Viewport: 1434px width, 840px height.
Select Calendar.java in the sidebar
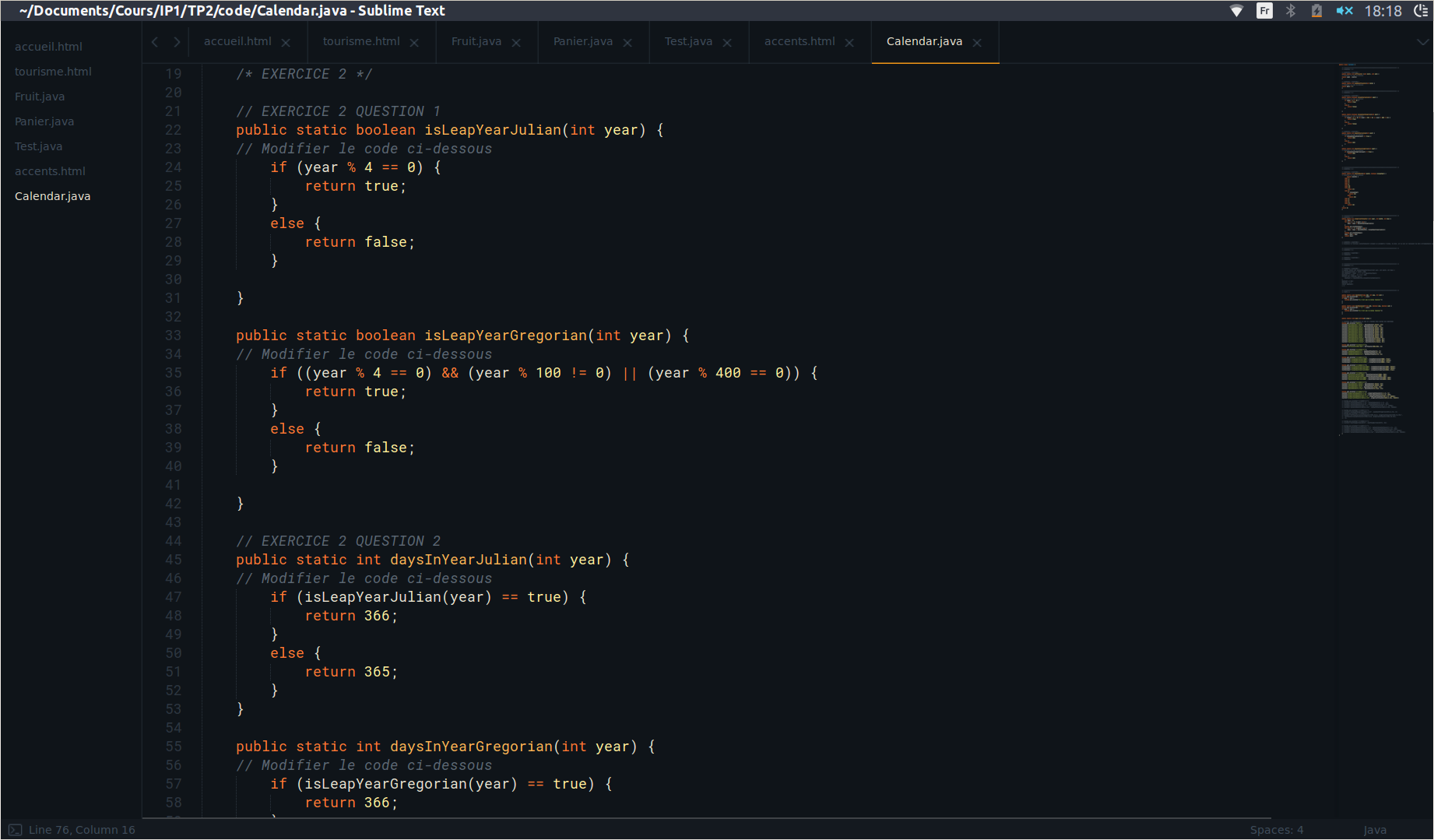[x=52, y=196]
